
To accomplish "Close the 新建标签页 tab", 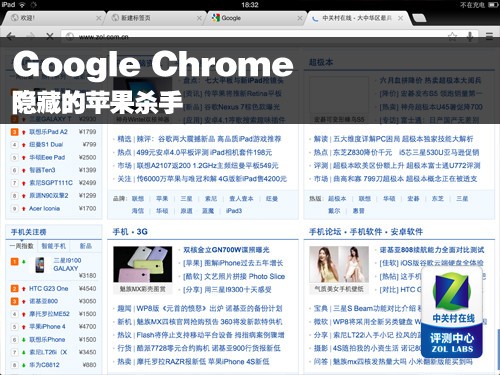I will 199,18.
